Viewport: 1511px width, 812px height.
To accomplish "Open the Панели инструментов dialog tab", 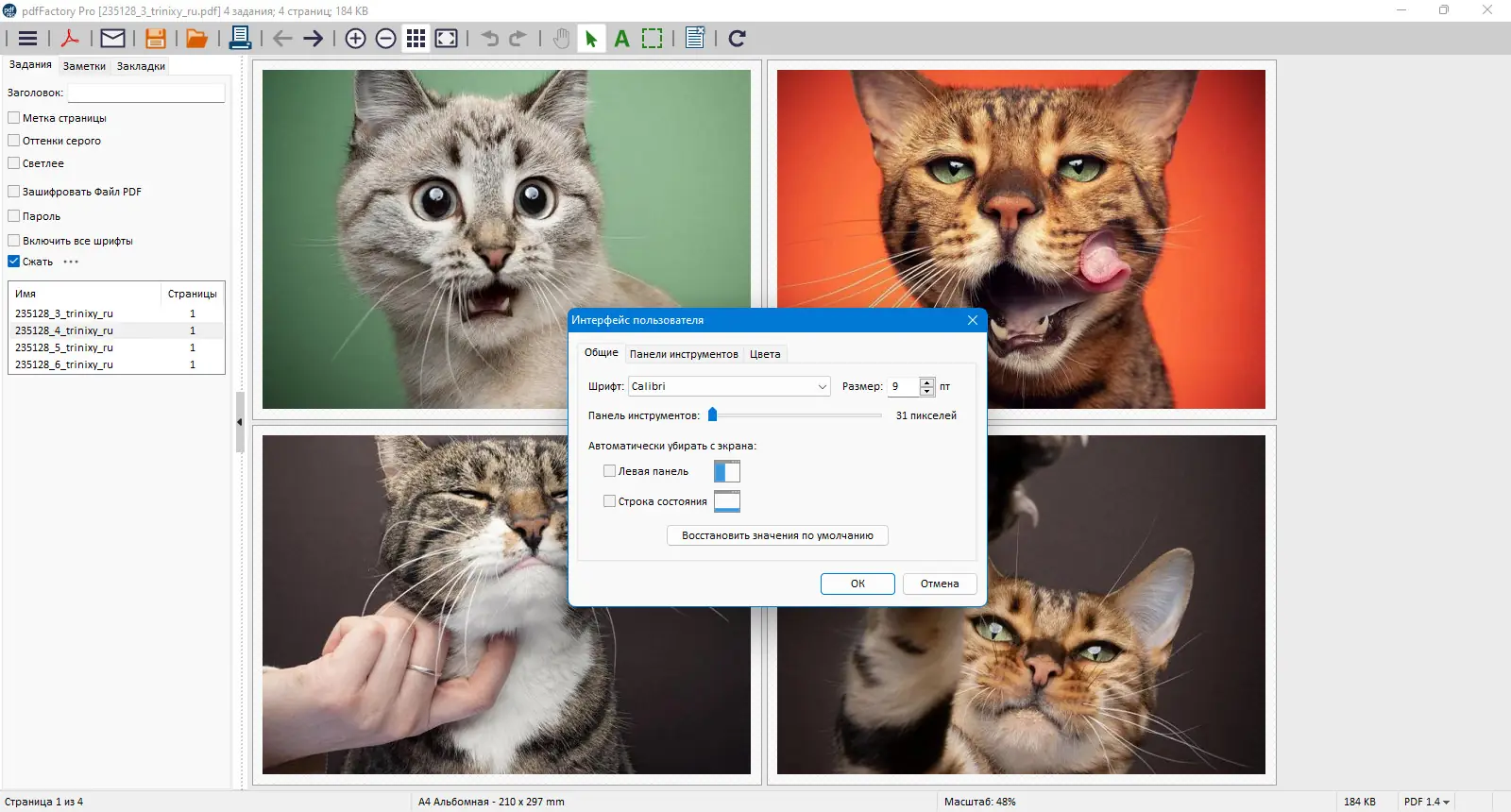I will click(x=684, y=354).
